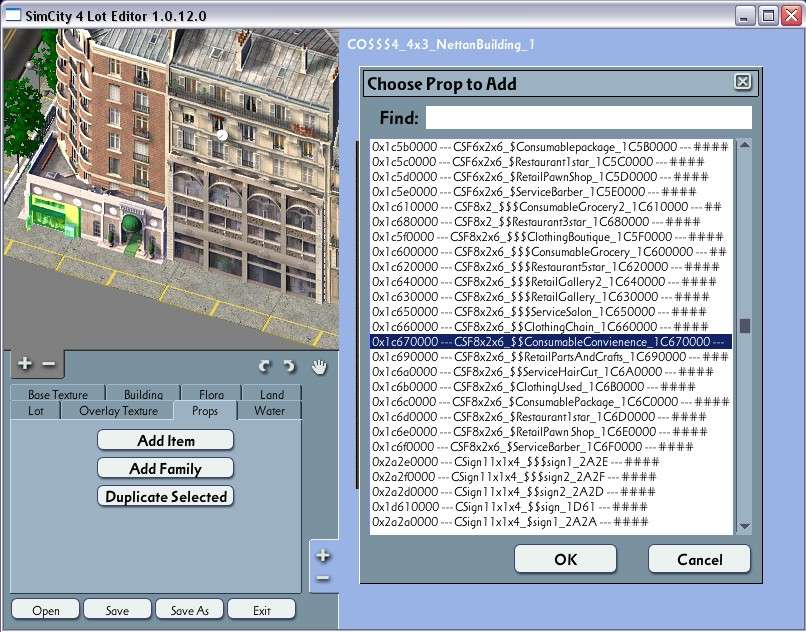Open the Water tab
Screen dimensions: 806x632
[x=269, y=410]
